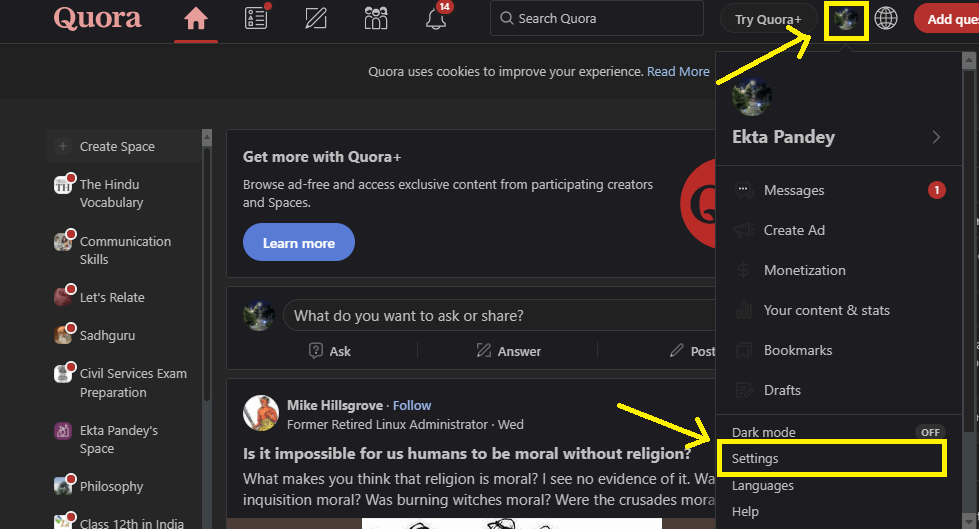Toggle Dark mode switch

tap(930, 432)
